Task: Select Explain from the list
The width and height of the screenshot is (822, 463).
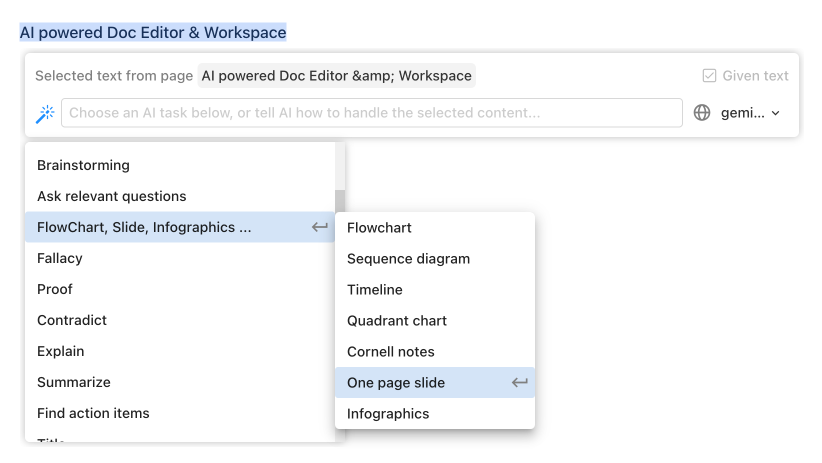Action: pos(61,351)
